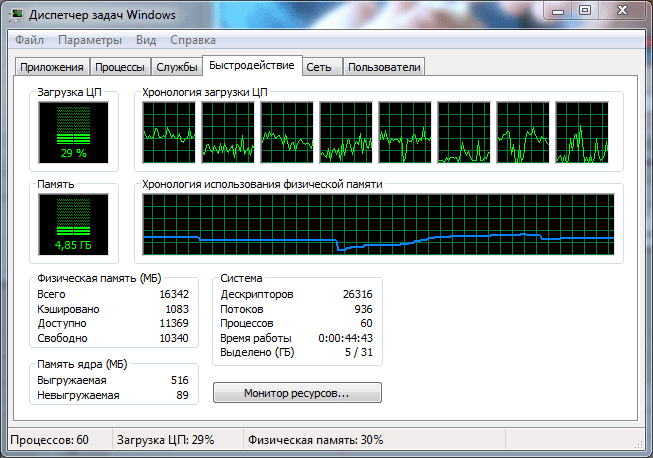The width and height of the screenshot is (653, 458).
Task: Click status bar entry Загрузка ЦП: 29%
Action: (x=165, y=440)
